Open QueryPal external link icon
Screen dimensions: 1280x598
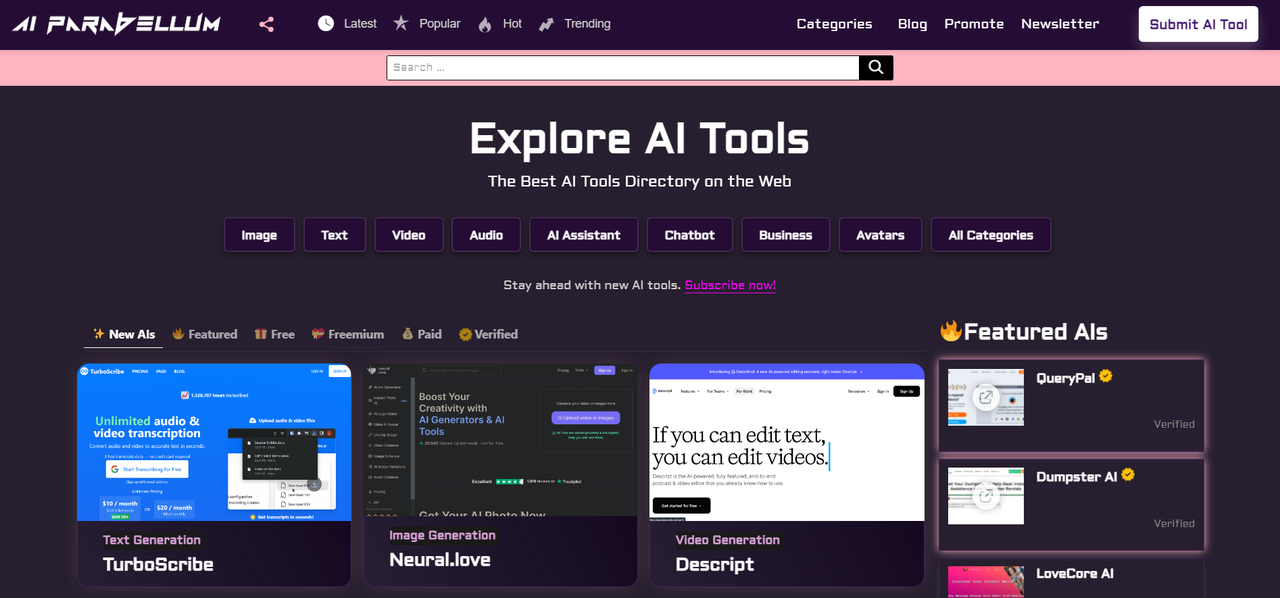986,397
